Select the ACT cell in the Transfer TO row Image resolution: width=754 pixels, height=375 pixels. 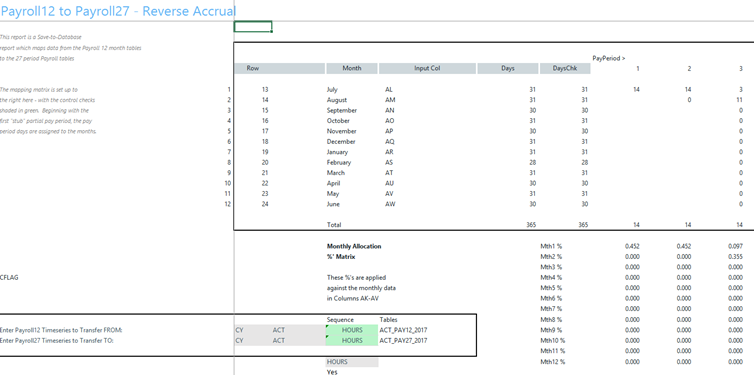279,340
